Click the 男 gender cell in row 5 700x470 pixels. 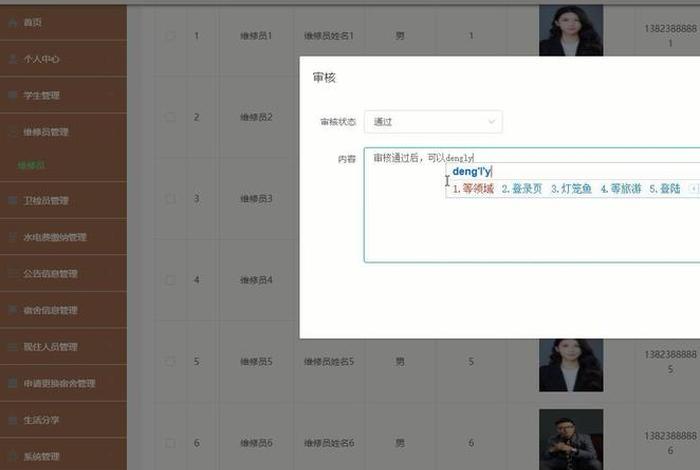(x=400, y=361)
